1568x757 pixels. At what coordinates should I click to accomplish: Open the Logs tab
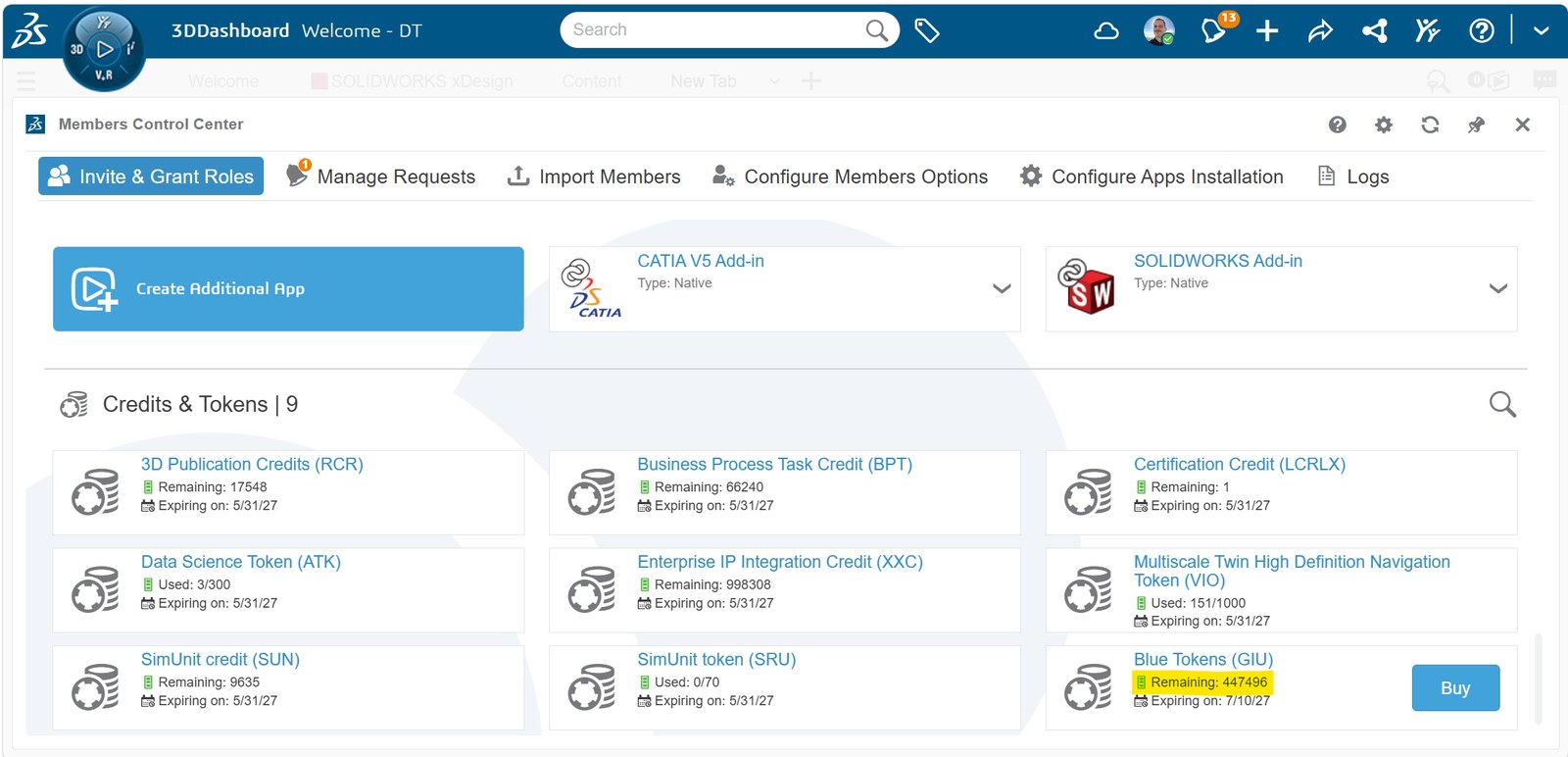coord(1353,177)
